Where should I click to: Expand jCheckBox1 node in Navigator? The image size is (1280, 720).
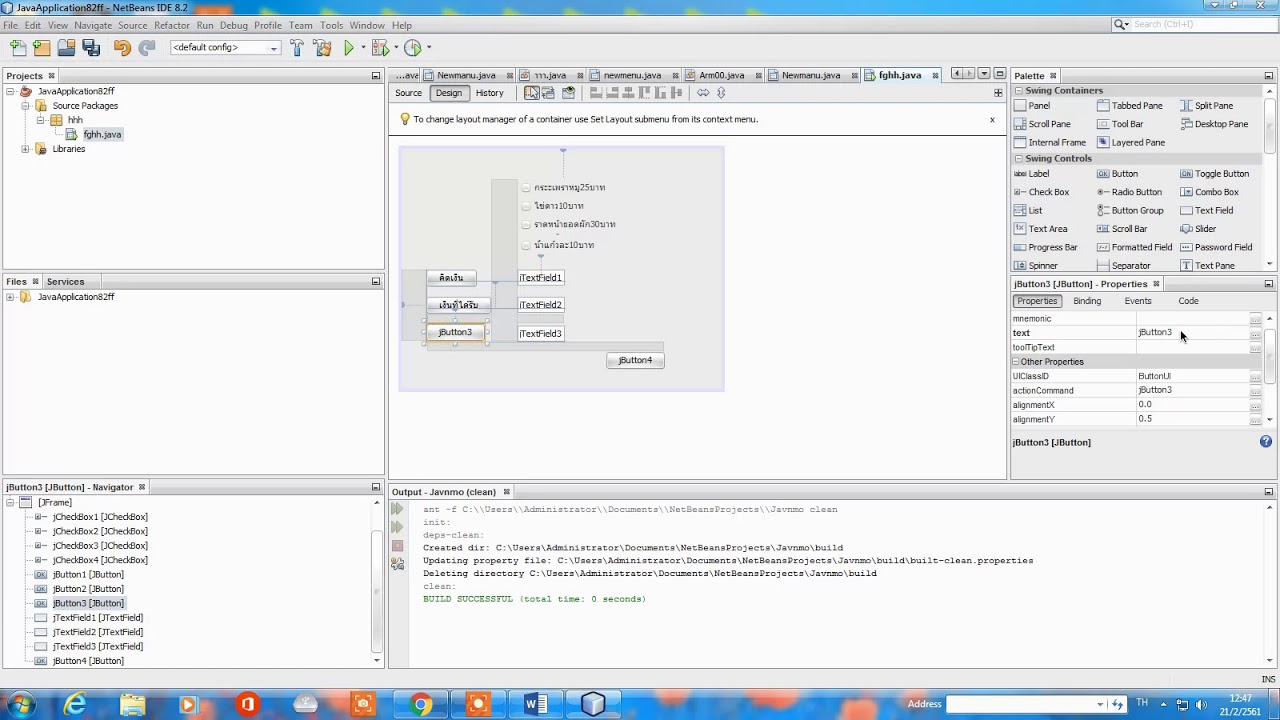click(x=39, y=517)
